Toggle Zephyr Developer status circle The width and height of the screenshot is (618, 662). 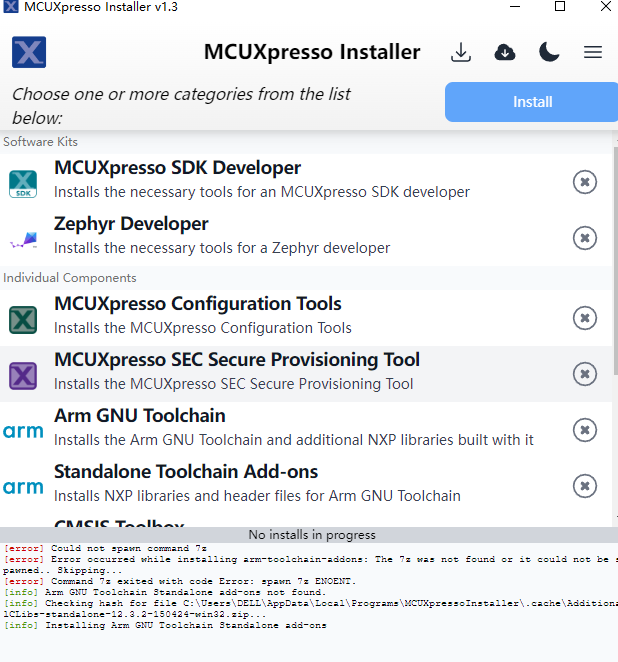click(x=585, y=238)
